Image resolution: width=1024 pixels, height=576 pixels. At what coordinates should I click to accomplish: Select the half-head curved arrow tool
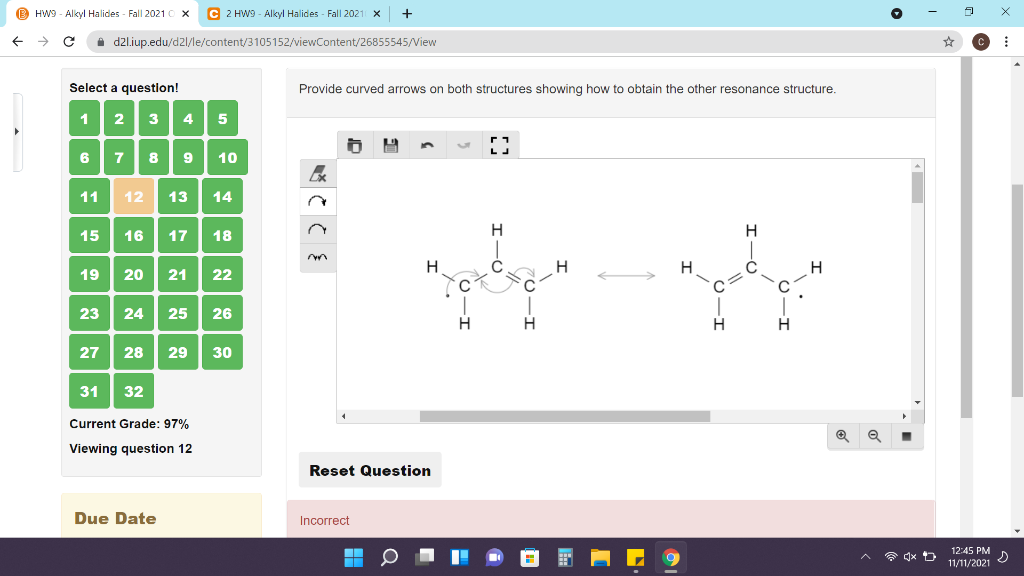318,229
